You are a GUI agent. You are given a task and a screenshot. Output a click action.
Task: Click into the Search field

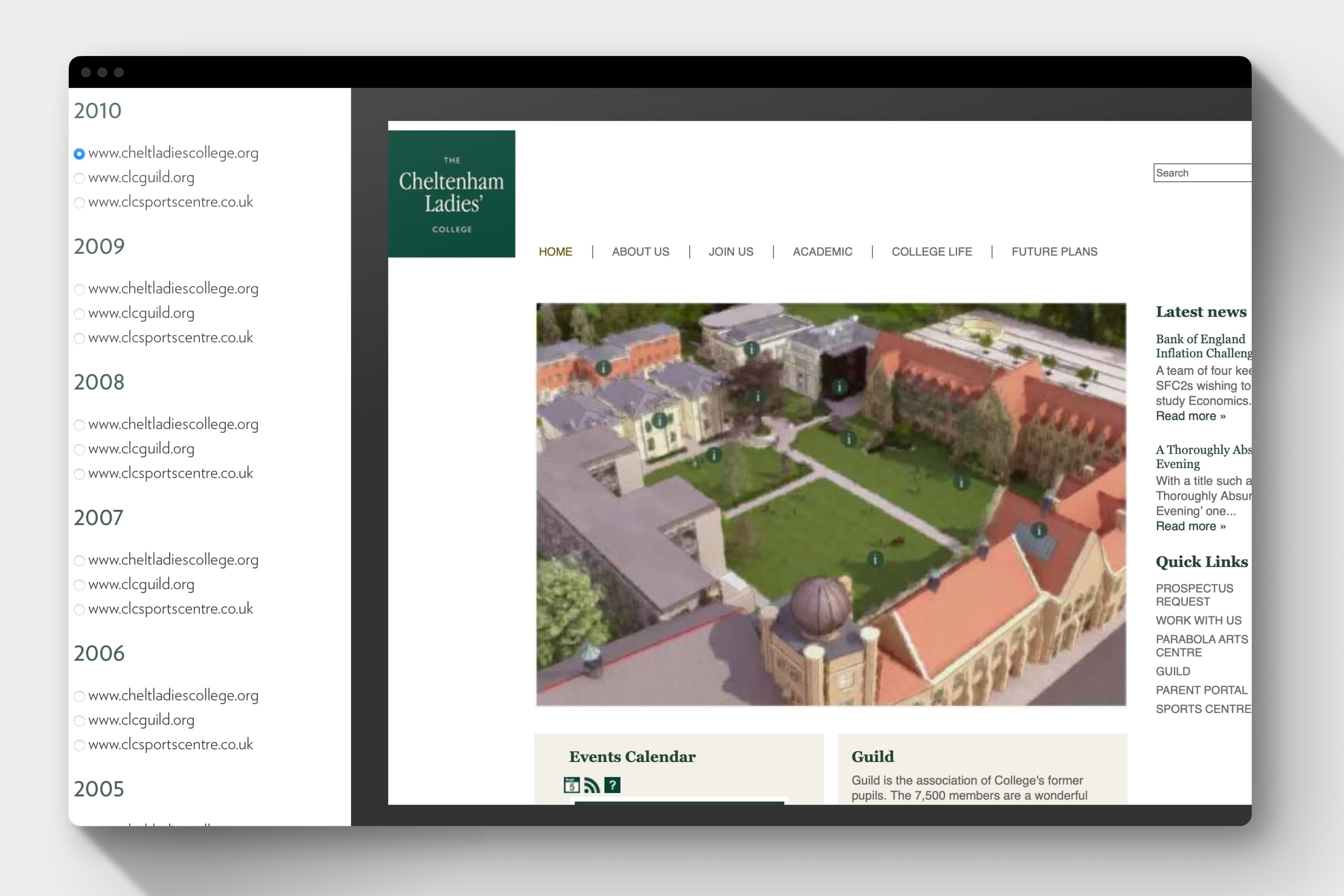coord(1202,172)
